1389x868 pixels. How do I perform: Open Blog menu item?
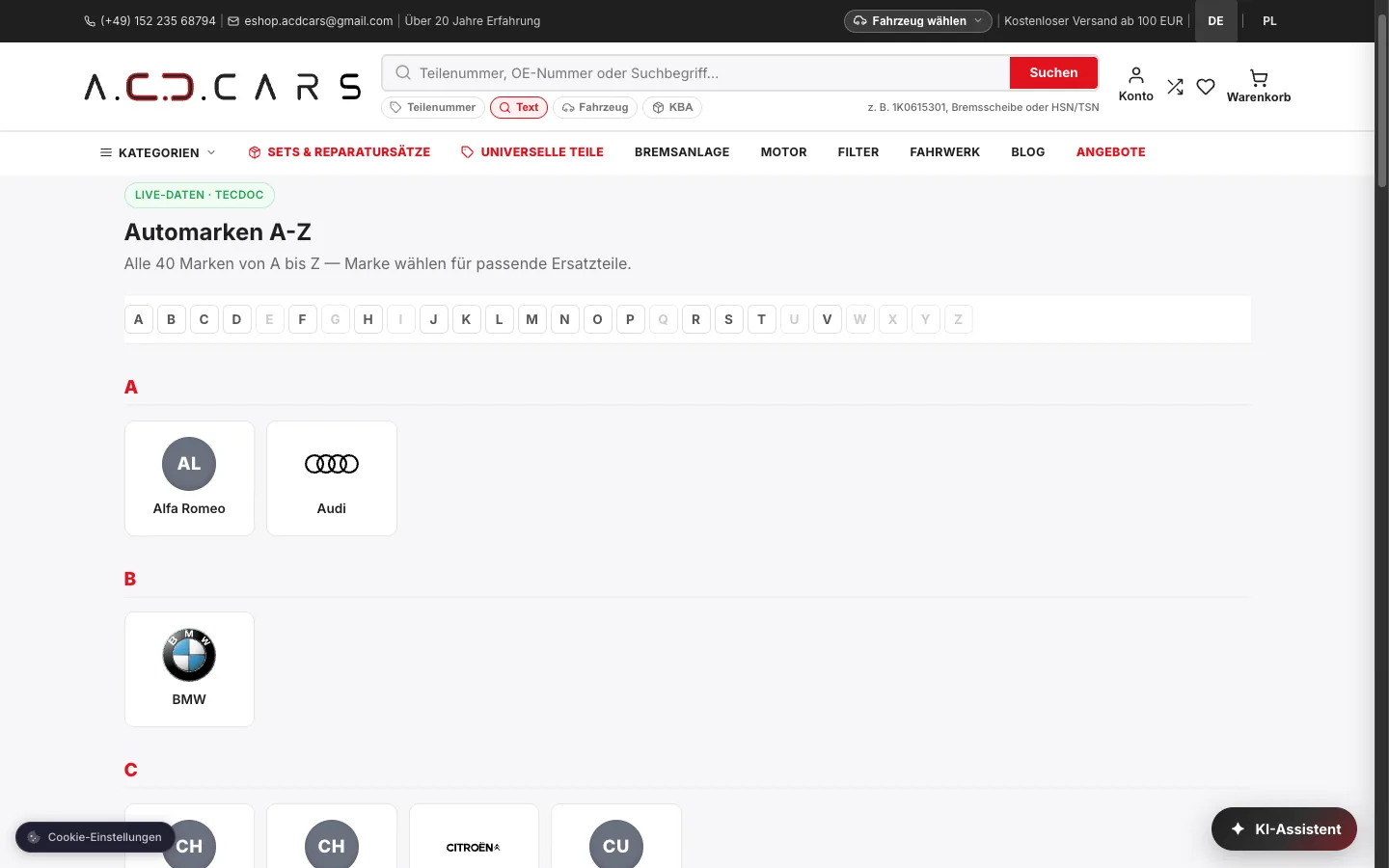1028,152
